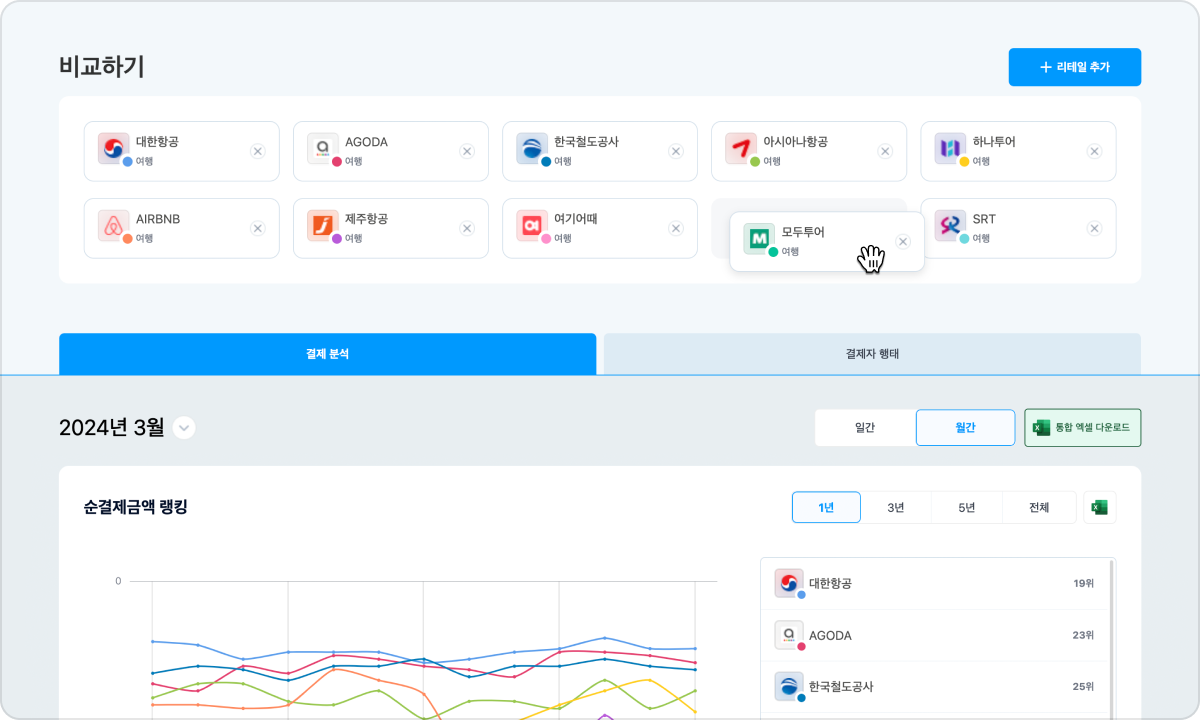The height and width of the screenshot is (720, 1200).
Task: Click the 아시아나항공 logo icon
Action: coord(740,149)
